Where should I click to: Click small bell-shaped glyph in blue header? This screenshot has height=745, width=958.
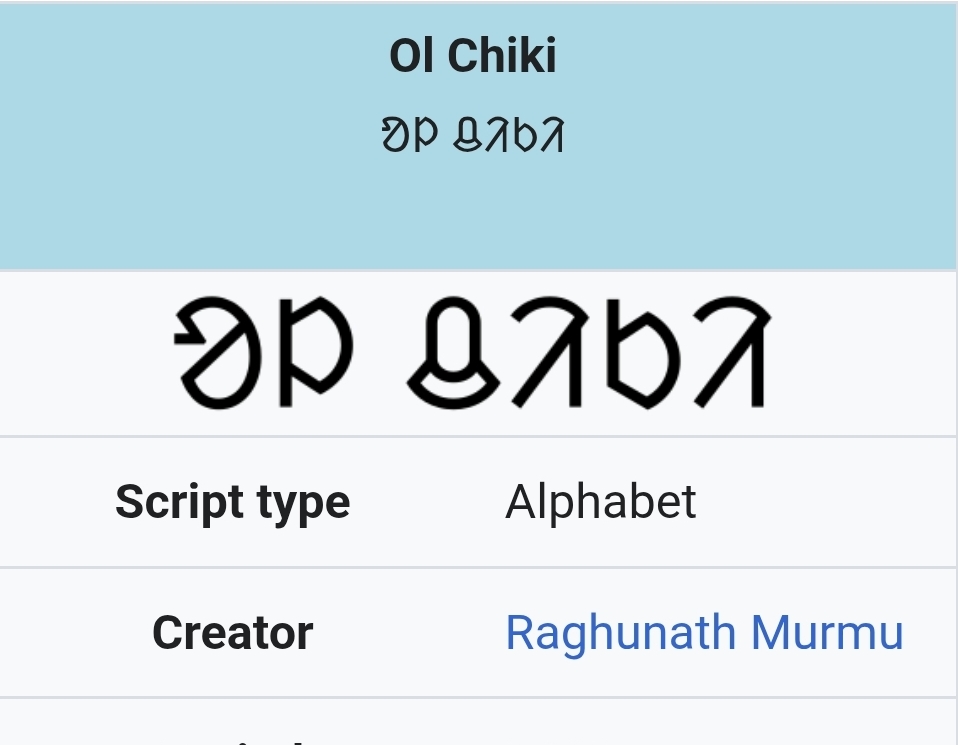[466, 135]
